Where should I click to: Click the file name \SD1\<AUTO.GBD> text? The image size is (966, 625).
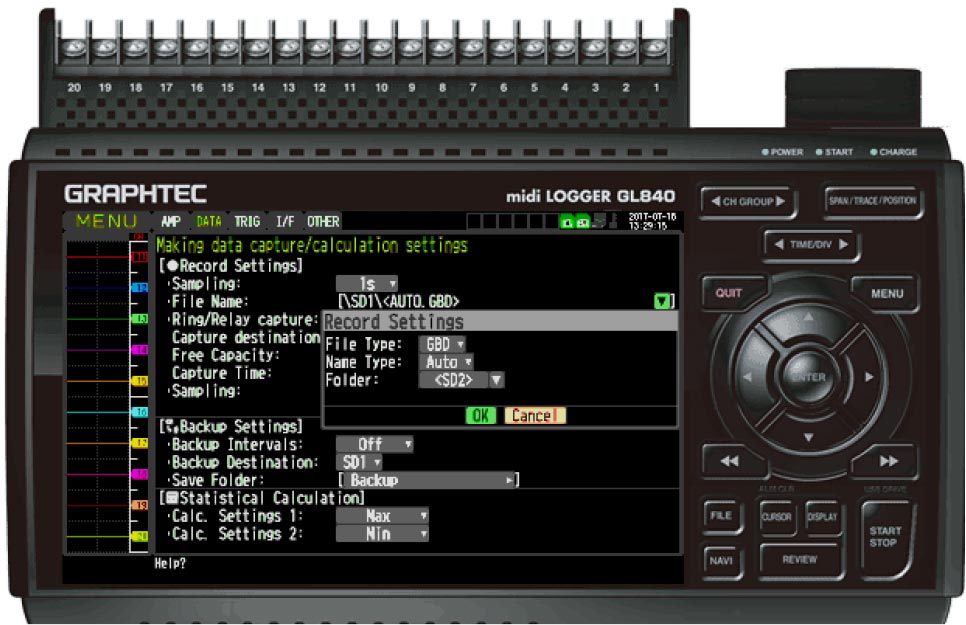pos(399,301)
